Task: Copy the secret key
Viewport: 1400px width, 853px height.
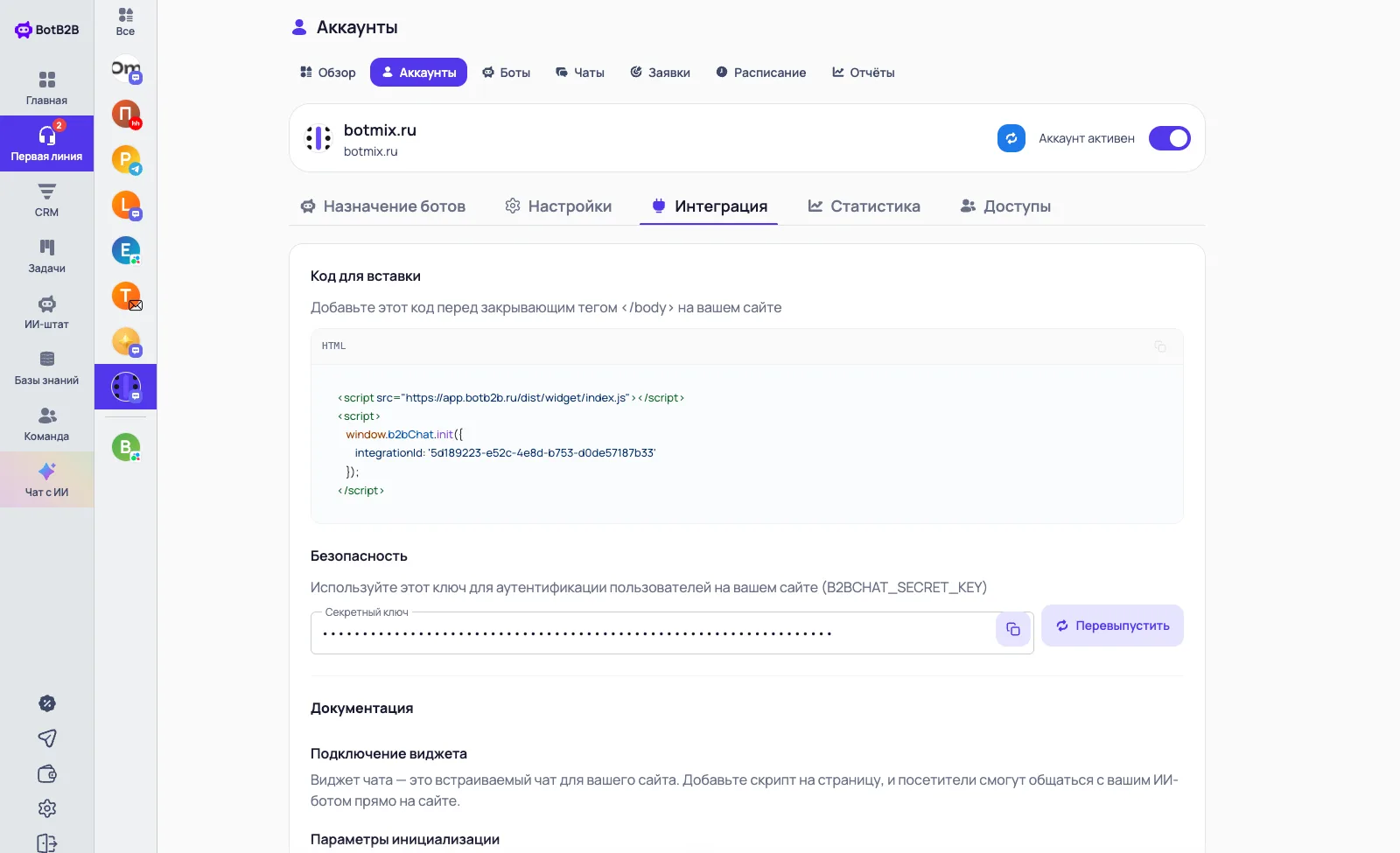Action: (1013, 629)
